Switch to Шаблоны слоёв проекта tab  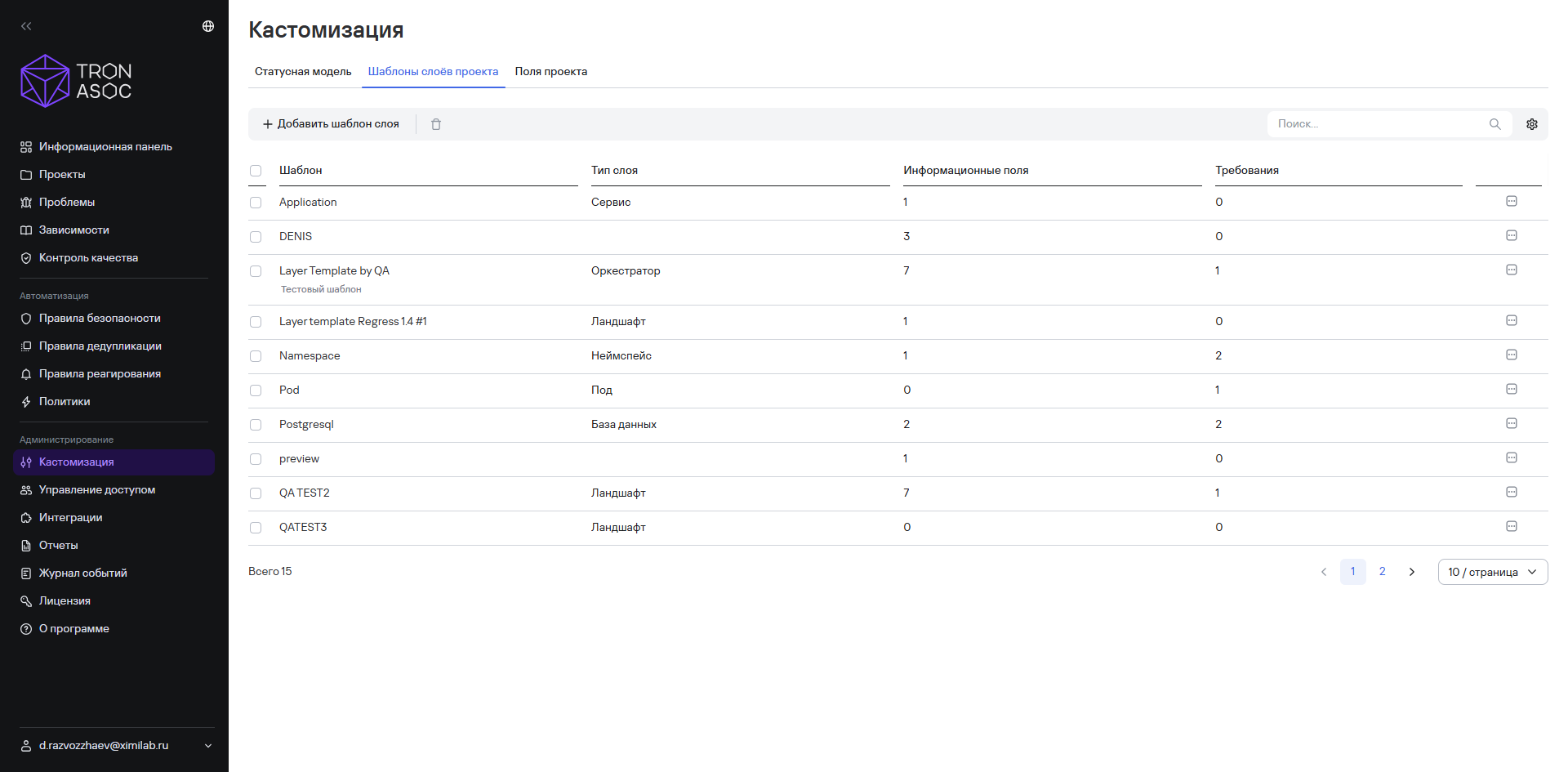[433, 72]
